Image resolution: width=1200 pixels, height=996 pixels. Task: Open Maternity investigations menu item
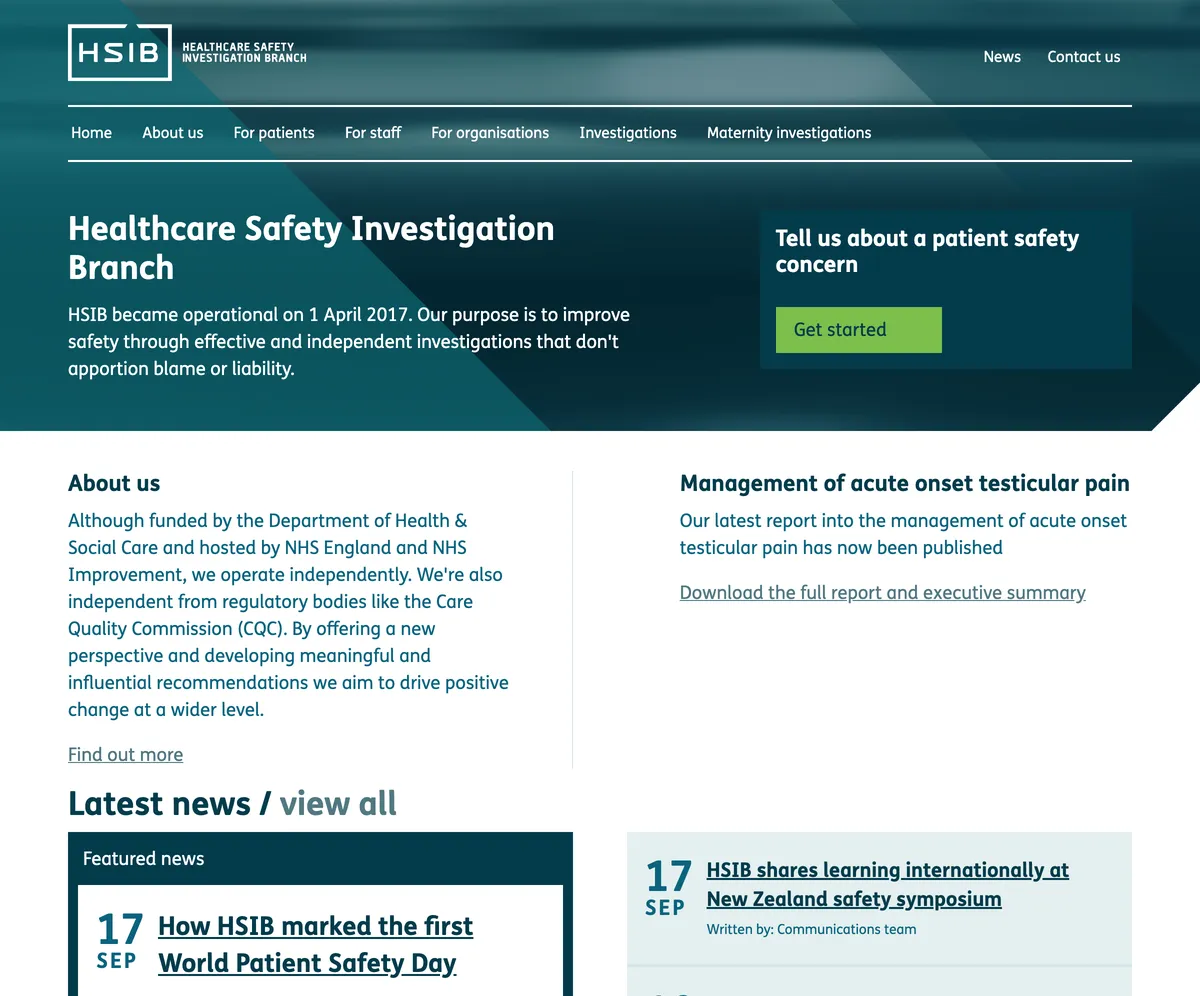point(789,133)
